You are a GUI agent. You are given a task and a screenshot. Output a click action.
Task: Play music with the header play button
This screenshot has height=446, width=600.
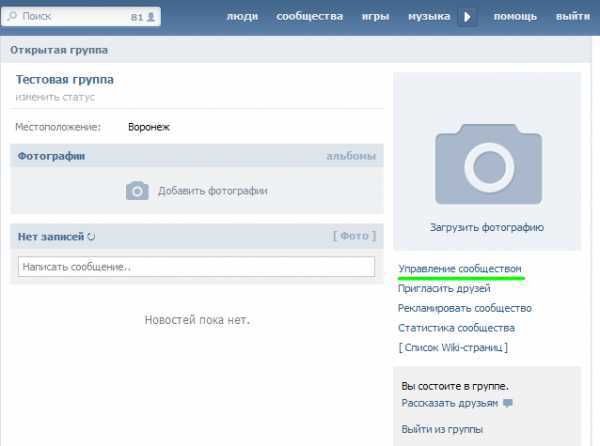coord(467,17)
